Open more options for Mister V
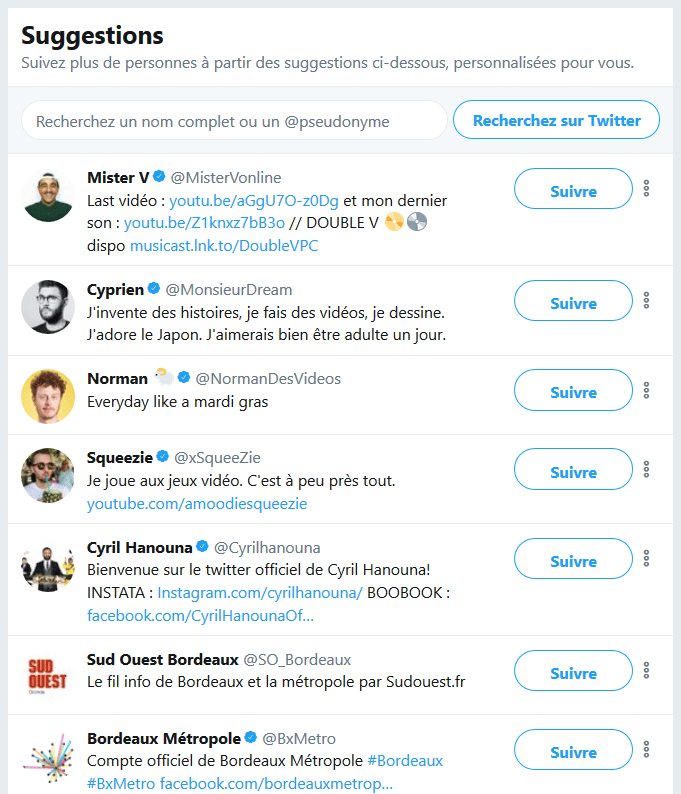The image size is (681, 794). [x=647, y=188]
